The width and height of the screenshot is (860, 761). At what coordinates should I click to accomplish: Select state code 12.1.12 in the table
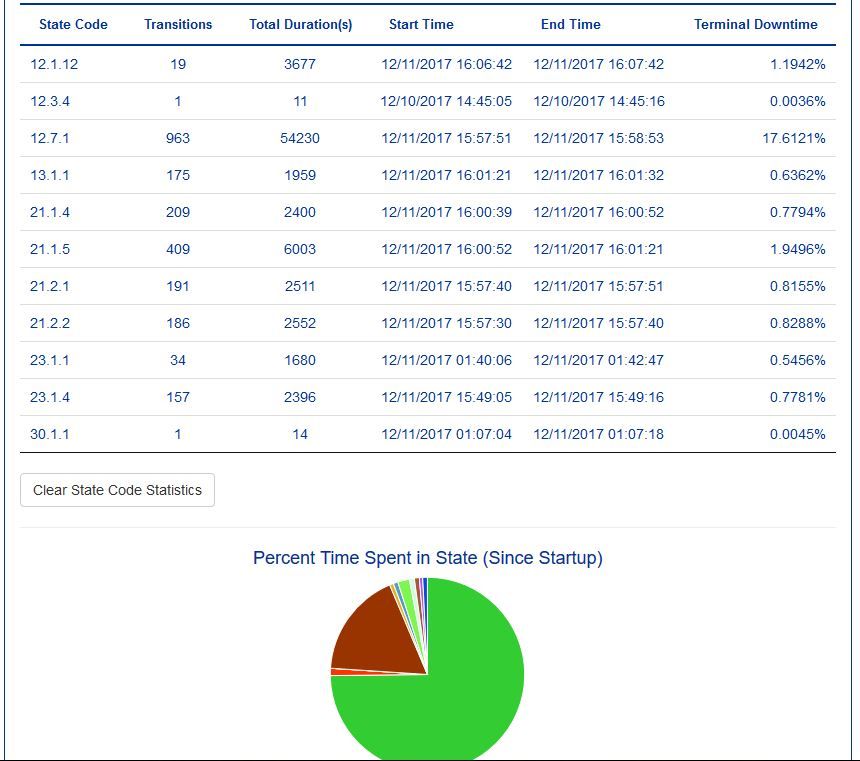point(54,64)
